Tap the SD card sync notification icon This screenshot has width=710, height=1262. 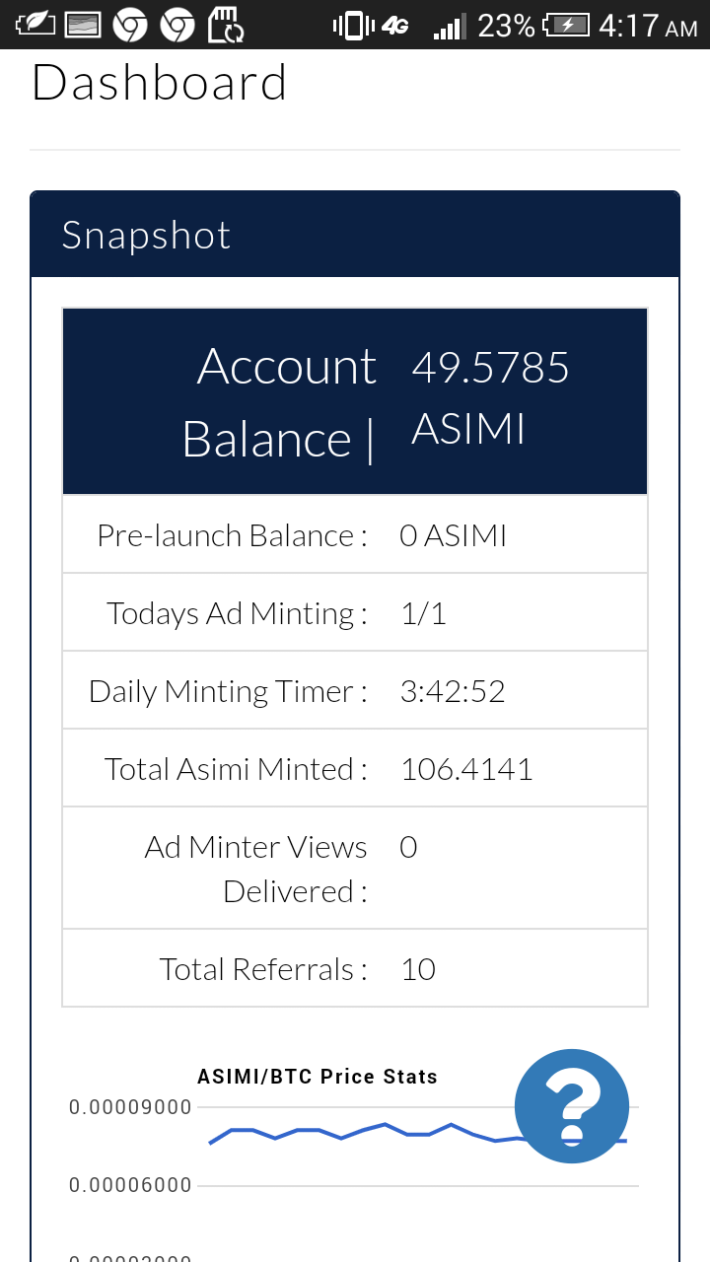click(x=226, y=25)
